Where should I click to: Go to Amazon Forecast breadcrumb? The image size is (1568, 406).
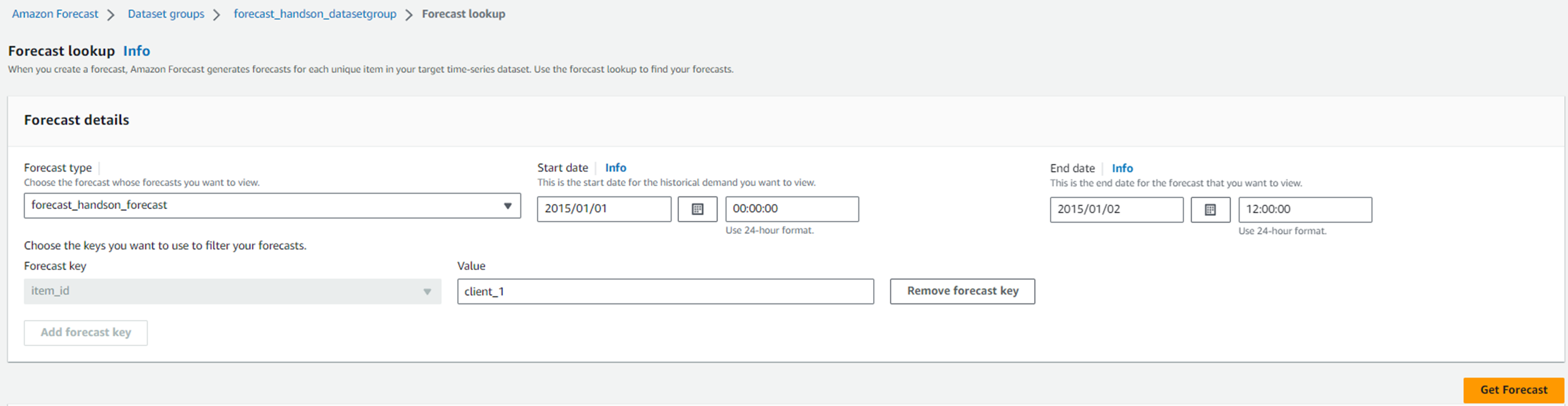coord(55,14)
